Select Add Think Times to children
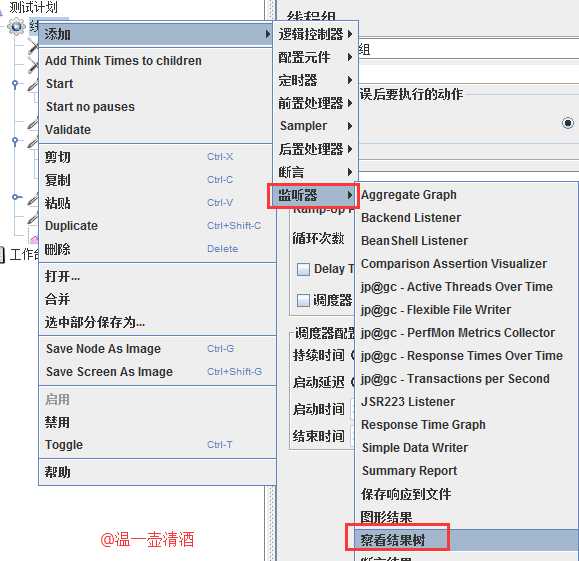The image size is (579, 561). click(x=155, y=61)
